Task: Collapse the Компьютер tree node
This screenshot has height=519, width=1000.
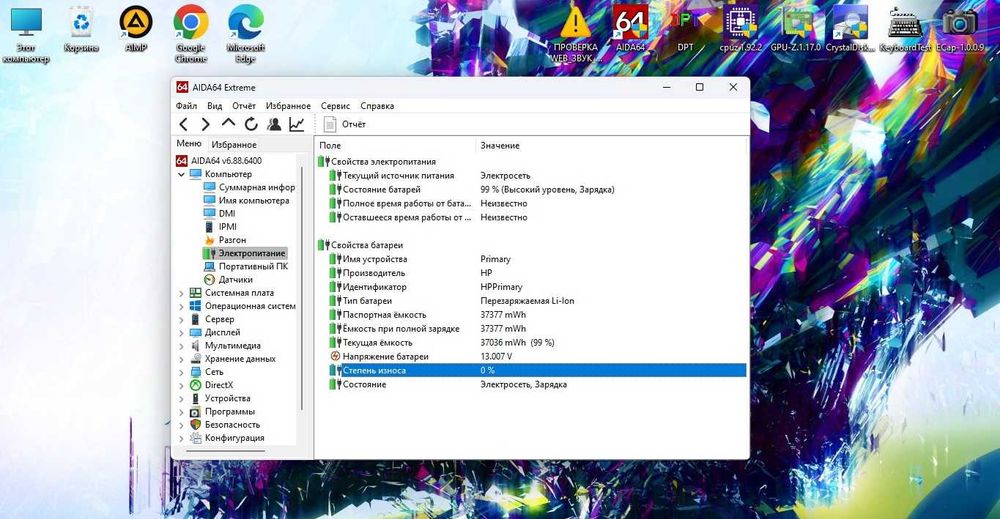Action: (x=181, y=174)
